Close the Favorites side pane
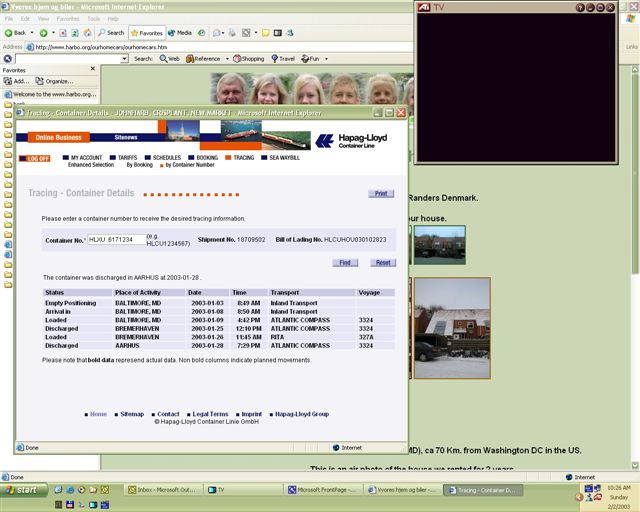This screenshot has width=640, height=512. point(93,69)
